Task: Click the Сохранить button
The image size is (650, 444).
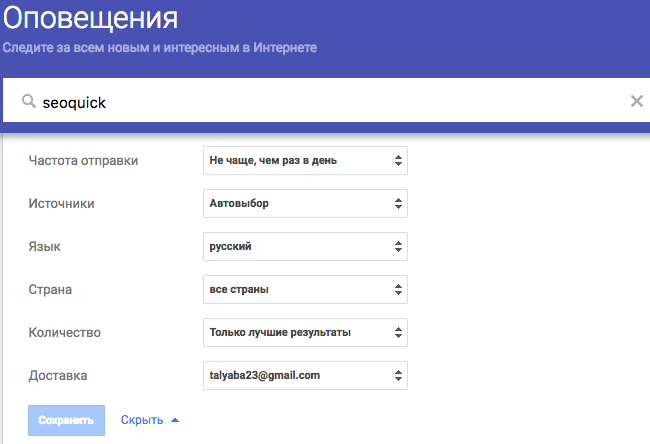Action: tap(66, 420)
